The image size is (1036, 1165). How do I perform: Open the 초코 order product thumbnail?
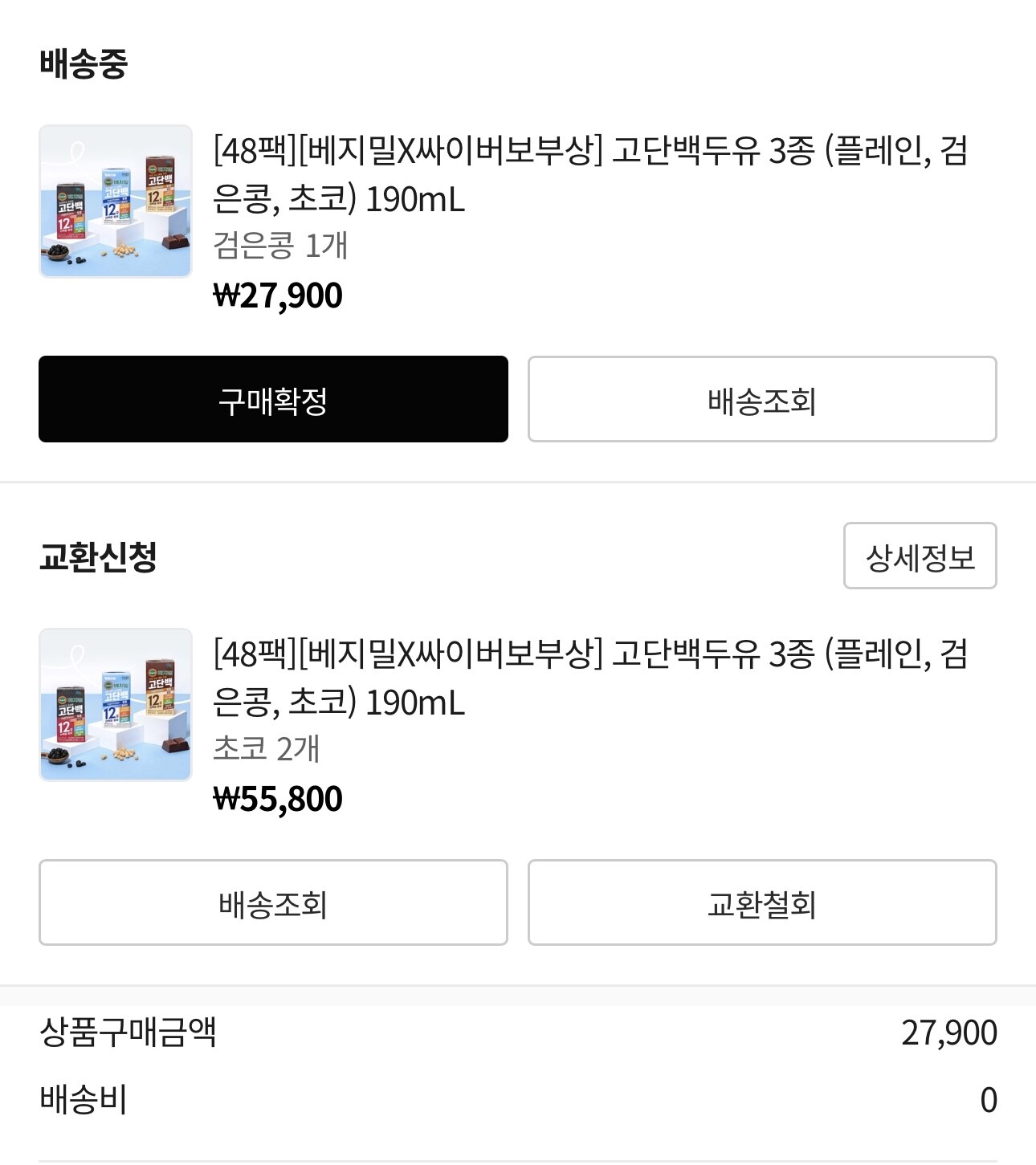coord(116,705)
